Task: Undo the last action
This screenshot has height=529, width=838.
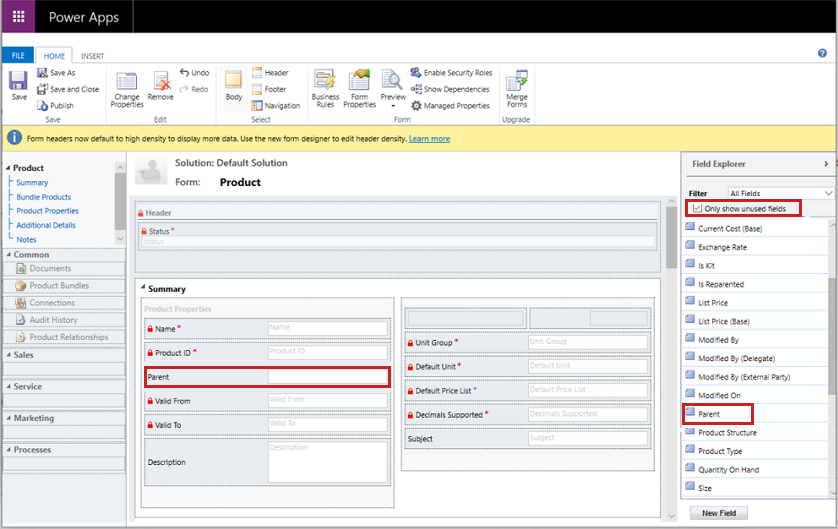Action: (195, 73)
